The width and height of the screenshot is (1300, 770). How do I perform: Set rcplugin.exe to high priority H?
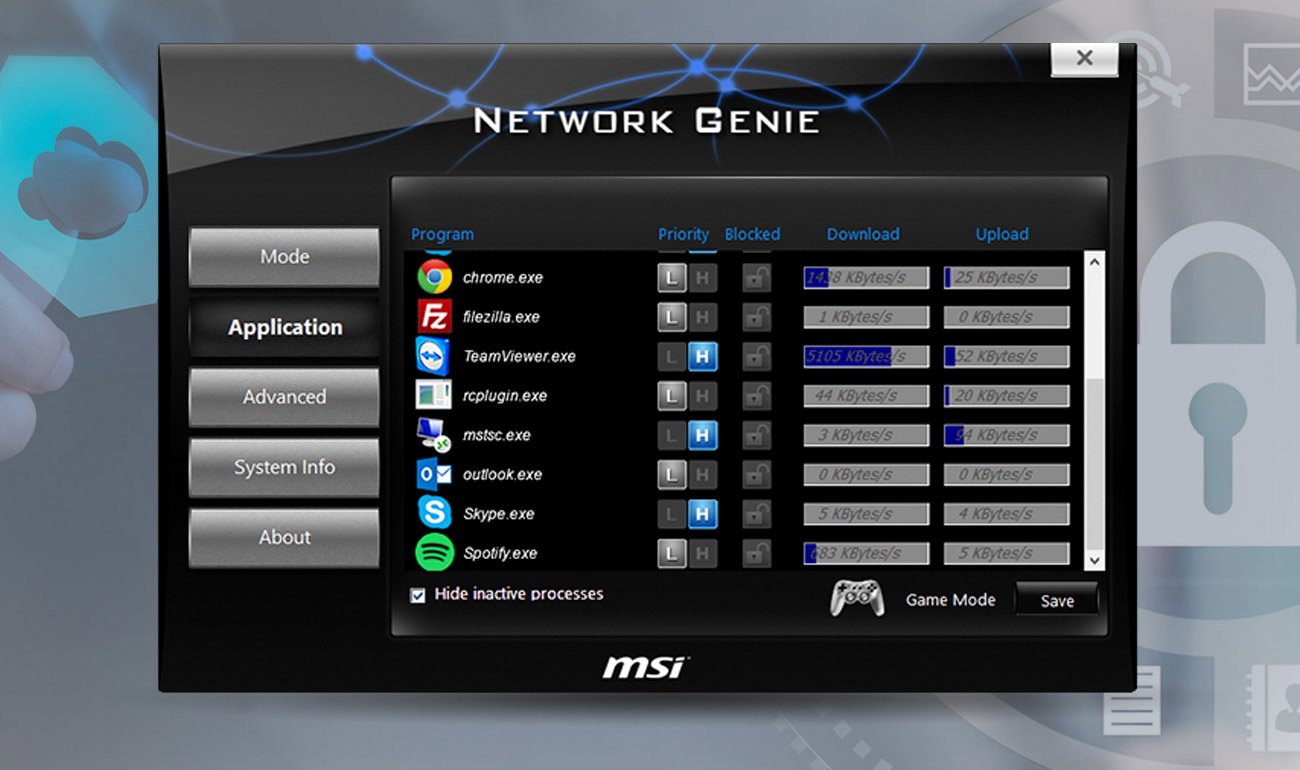pos(702,395)
